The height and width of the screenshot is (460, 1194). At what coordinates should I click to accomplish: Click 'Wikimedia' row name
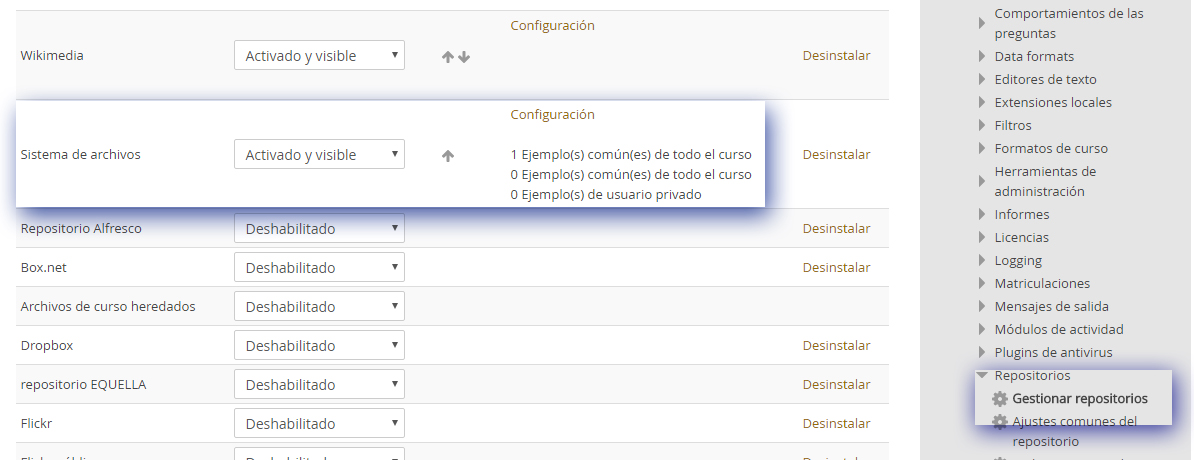tap(52, 56)
